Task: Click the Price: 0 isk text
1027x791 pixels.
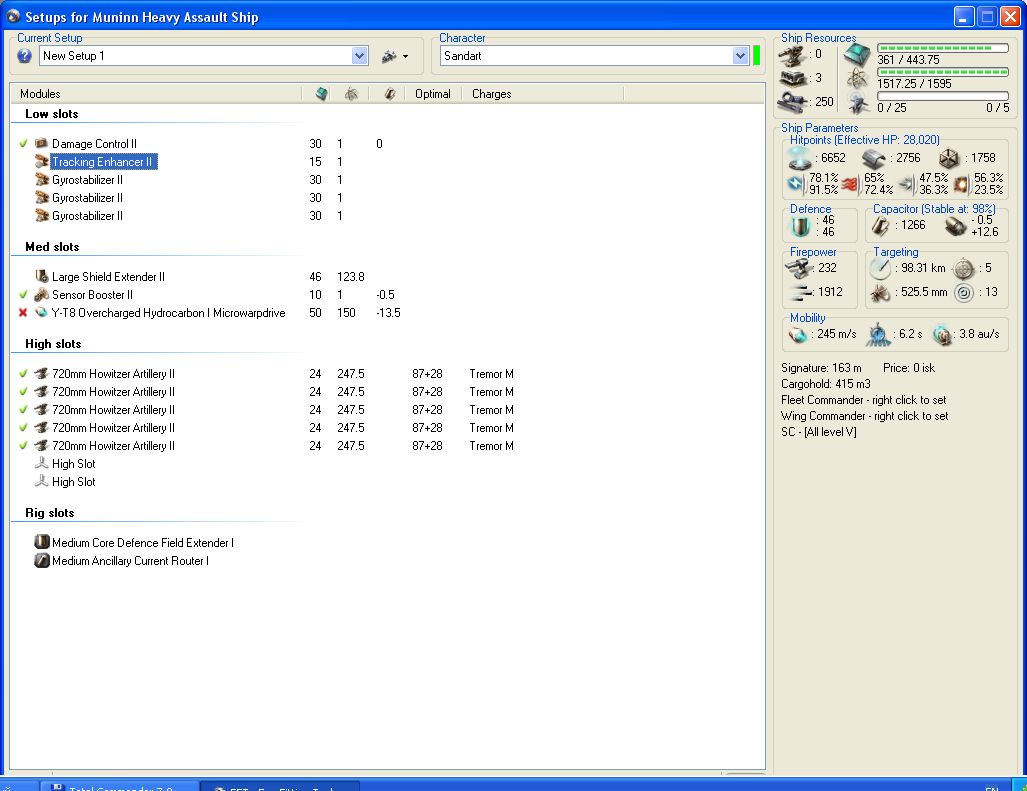Action: click(x=908, y=368)
